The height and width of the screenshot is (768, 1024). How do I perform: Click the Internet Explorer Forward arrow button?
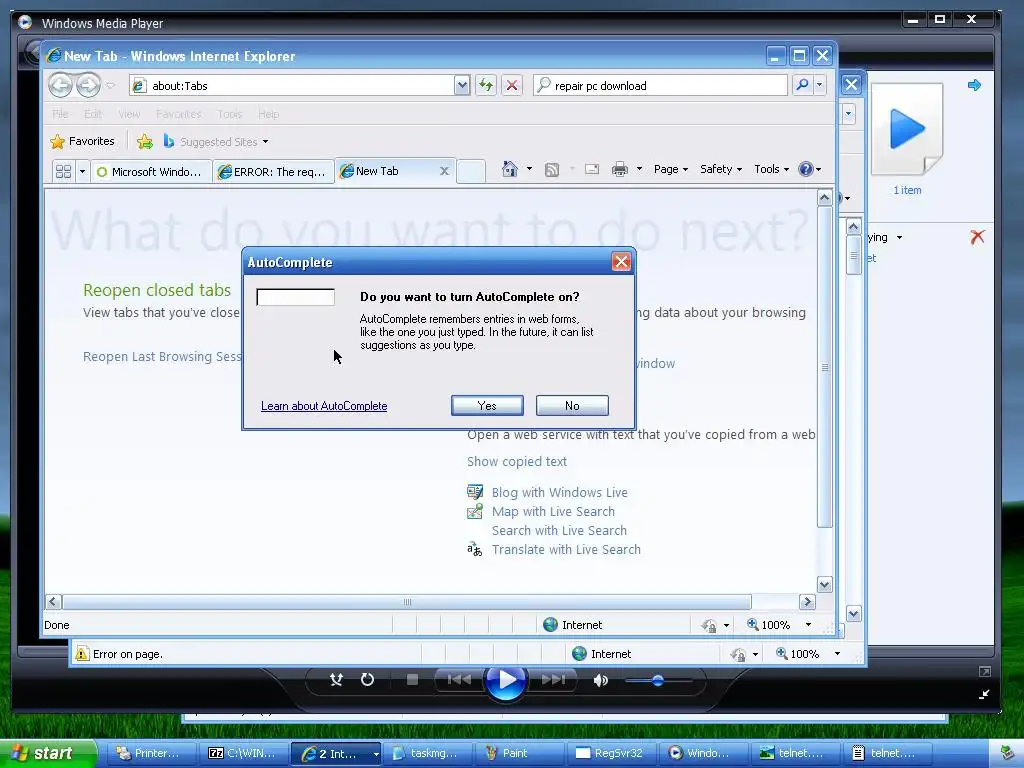pyautogui.click(x=88, y=85)
